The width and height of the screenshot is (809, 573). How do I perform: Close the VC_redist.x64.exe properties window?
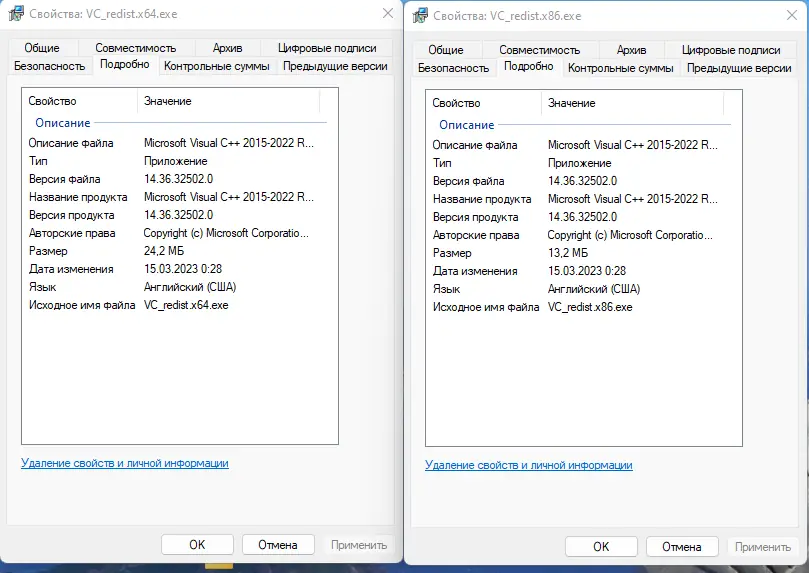click(387, 14)
